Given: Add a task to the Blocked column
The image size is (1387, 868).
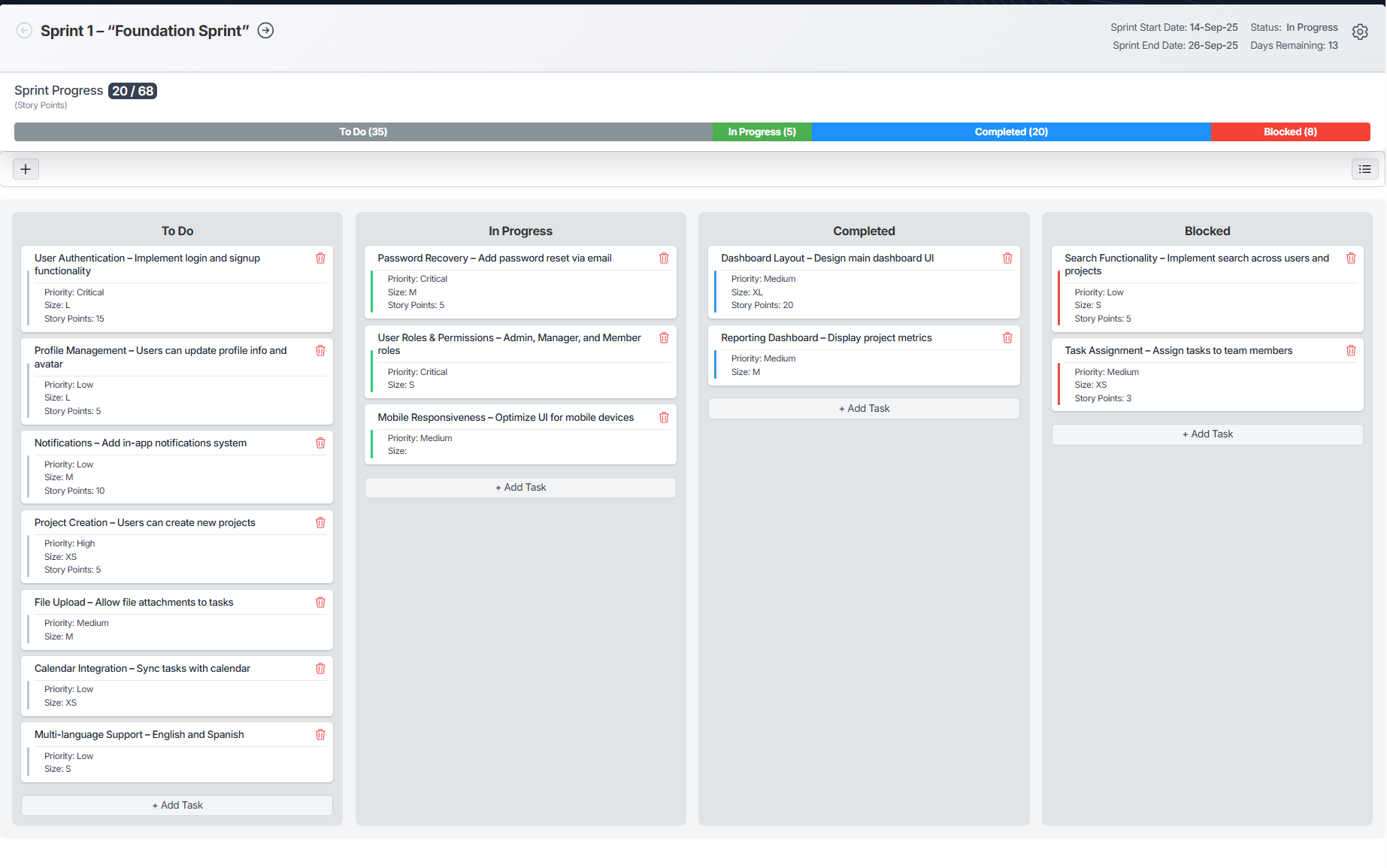Looking at the screenshot, I should 1207,434.
